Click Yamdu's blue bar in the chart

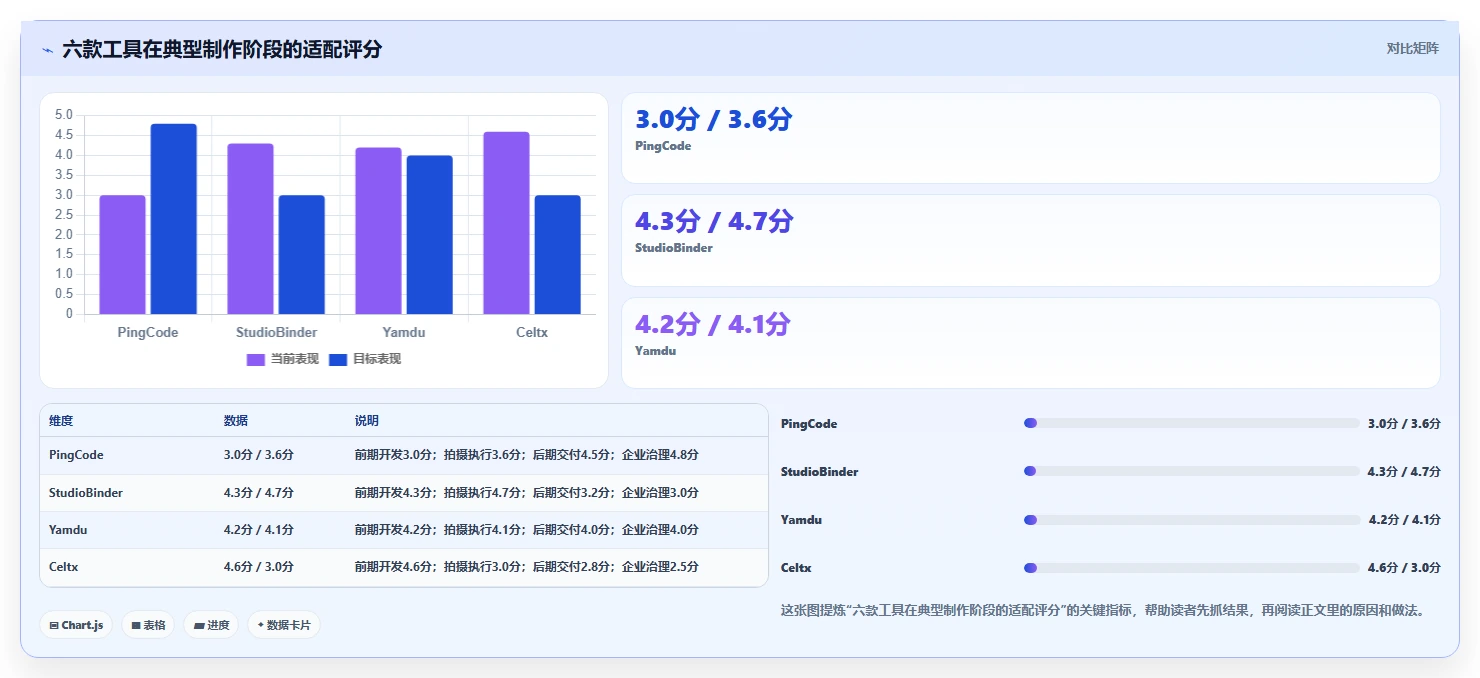click(x=430, y=235)
